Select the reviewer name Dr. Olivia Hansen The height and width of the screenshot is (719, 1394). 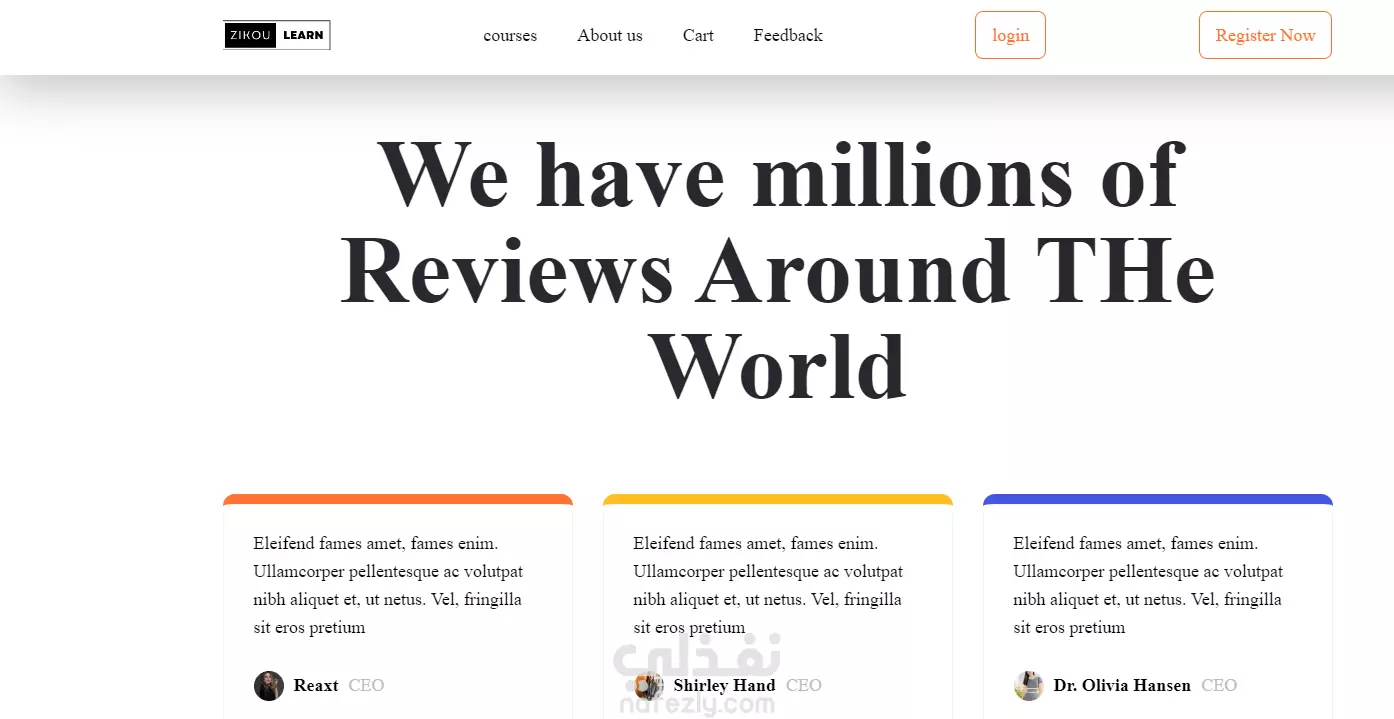pos(1122,686)
